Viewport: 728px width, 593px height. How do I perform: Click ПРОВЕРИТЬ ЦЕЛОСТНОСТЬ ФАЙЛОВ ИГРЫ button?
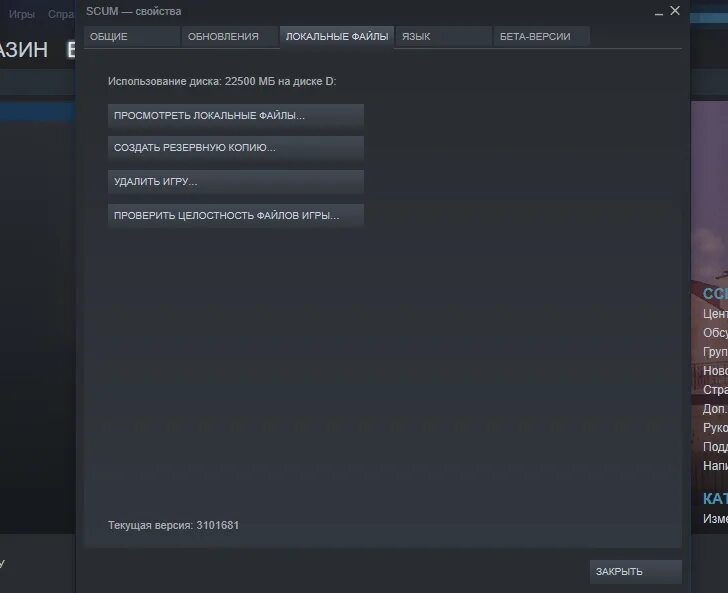[x=236, y=215]
